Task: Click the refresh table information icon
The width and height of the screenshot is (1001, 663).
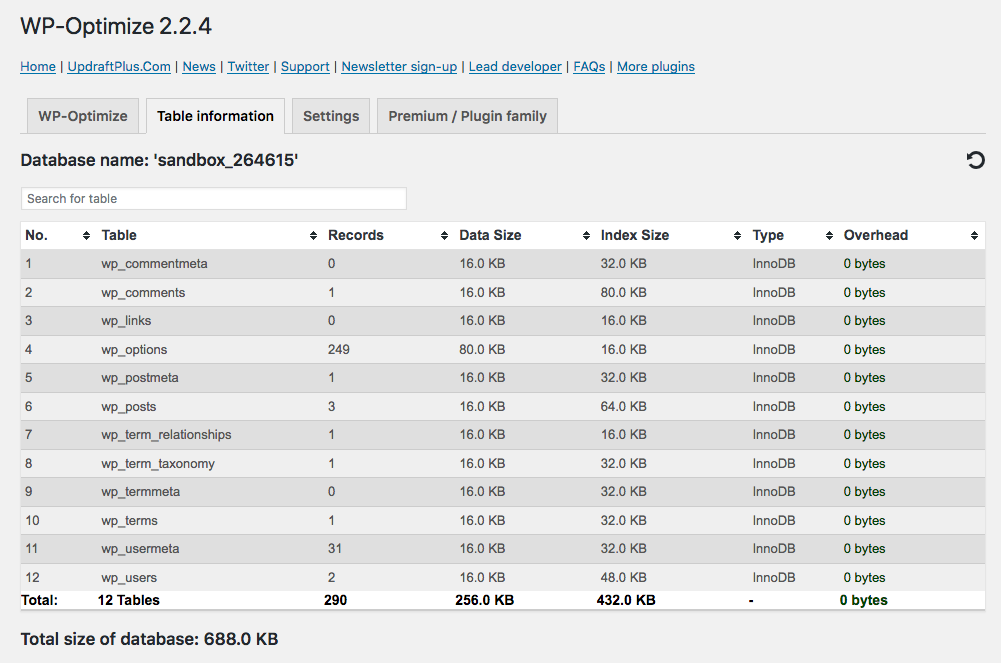Action: pos(975,160)
